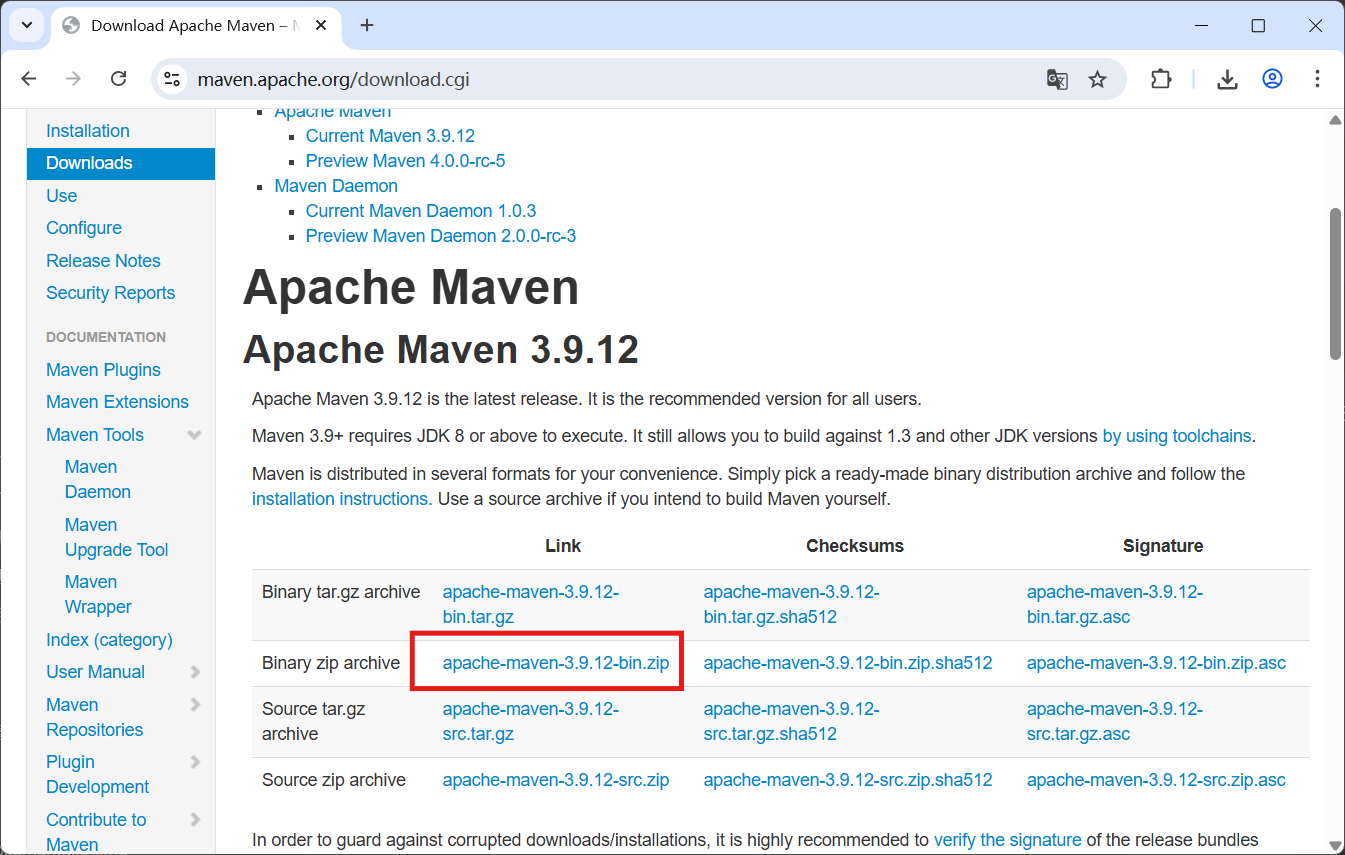The height and width of the screenshot is (855, 1345).
Task: Open the browser extensions puzzle icon
Action: coord(1161,79)
